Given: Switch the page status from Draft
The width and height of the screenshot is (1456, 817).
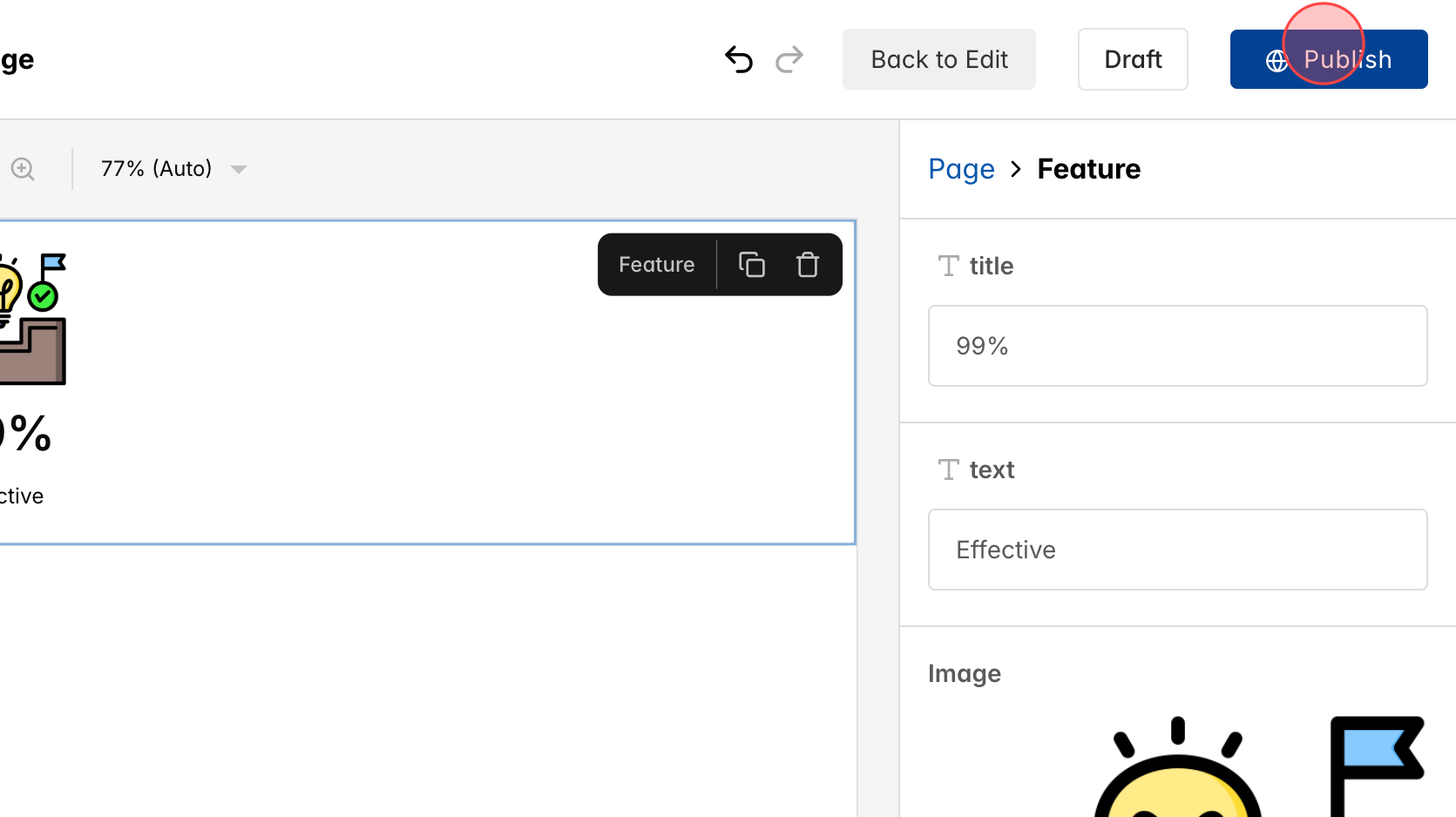Looking at the screenshot, I should [x=1133, y=59].
